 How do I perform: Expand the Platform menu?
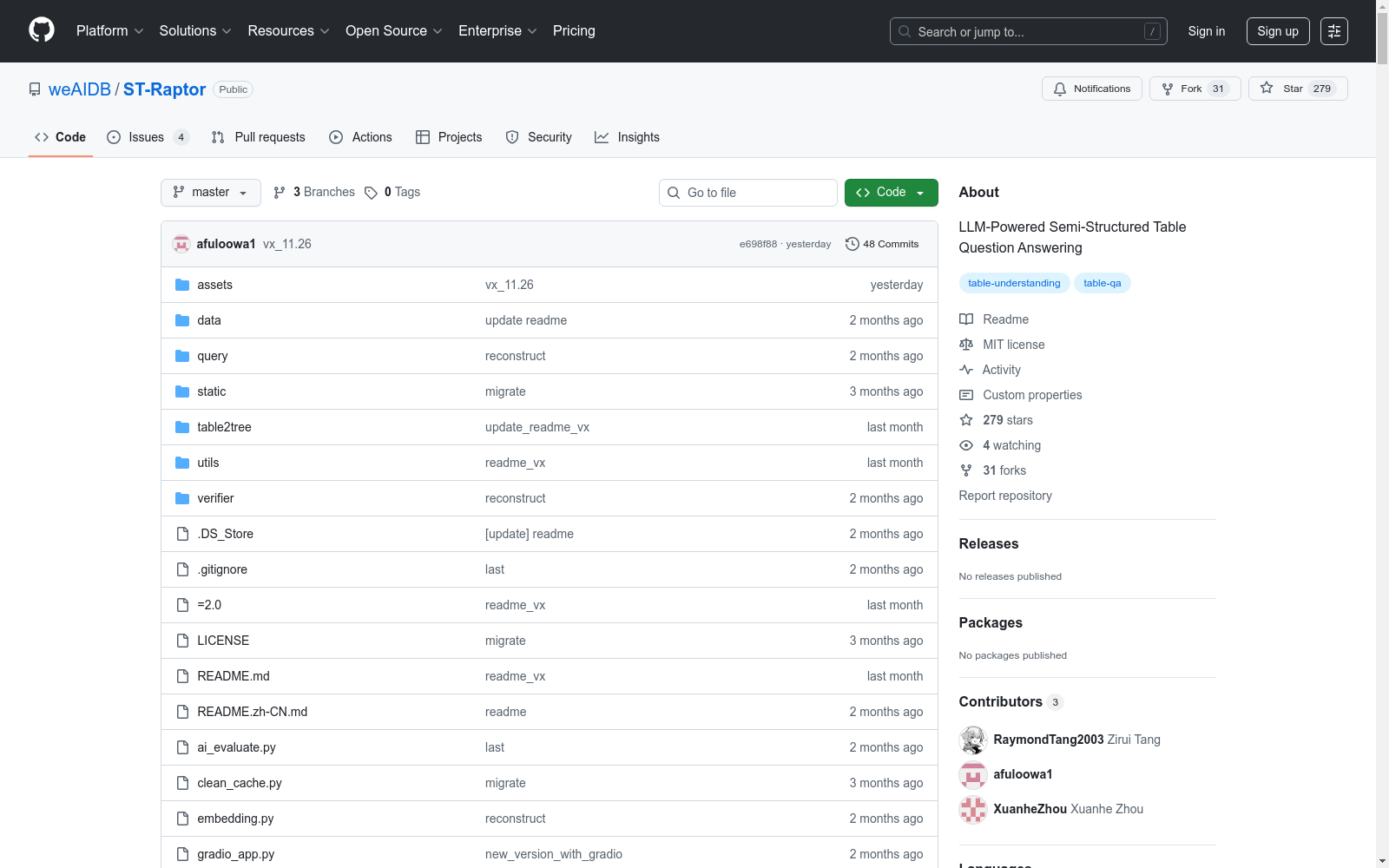pyautogui.click(x=109, y=31)
